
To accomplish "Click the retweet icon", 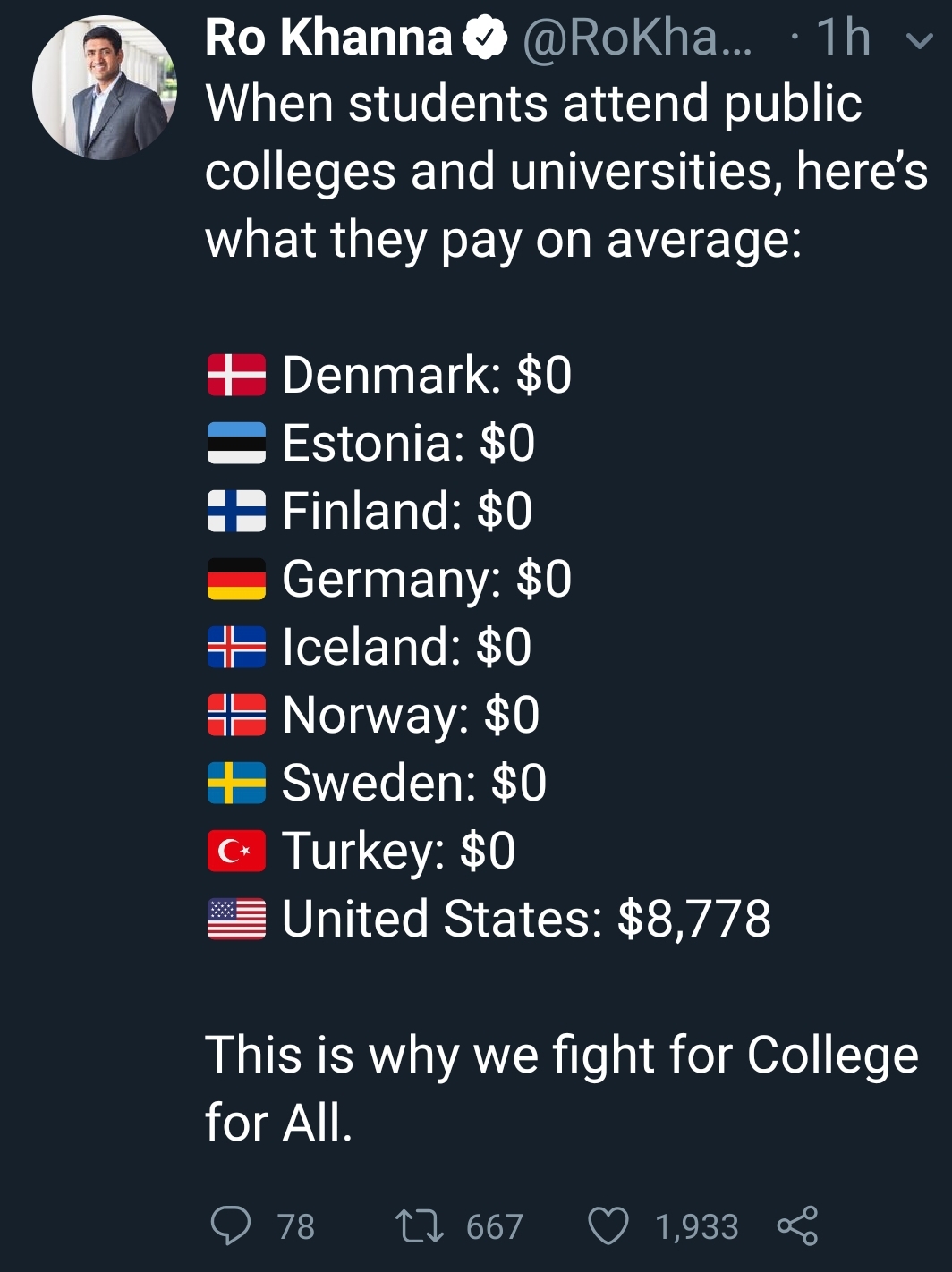I will pyautogui.click(x=419, y=1225).
